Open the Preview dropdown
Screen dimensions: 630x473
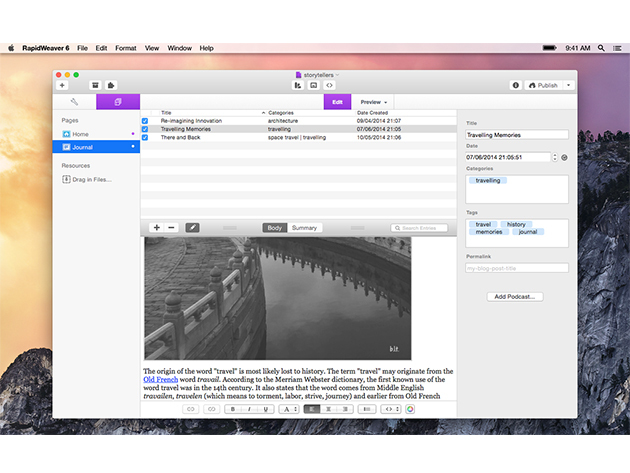374,102
